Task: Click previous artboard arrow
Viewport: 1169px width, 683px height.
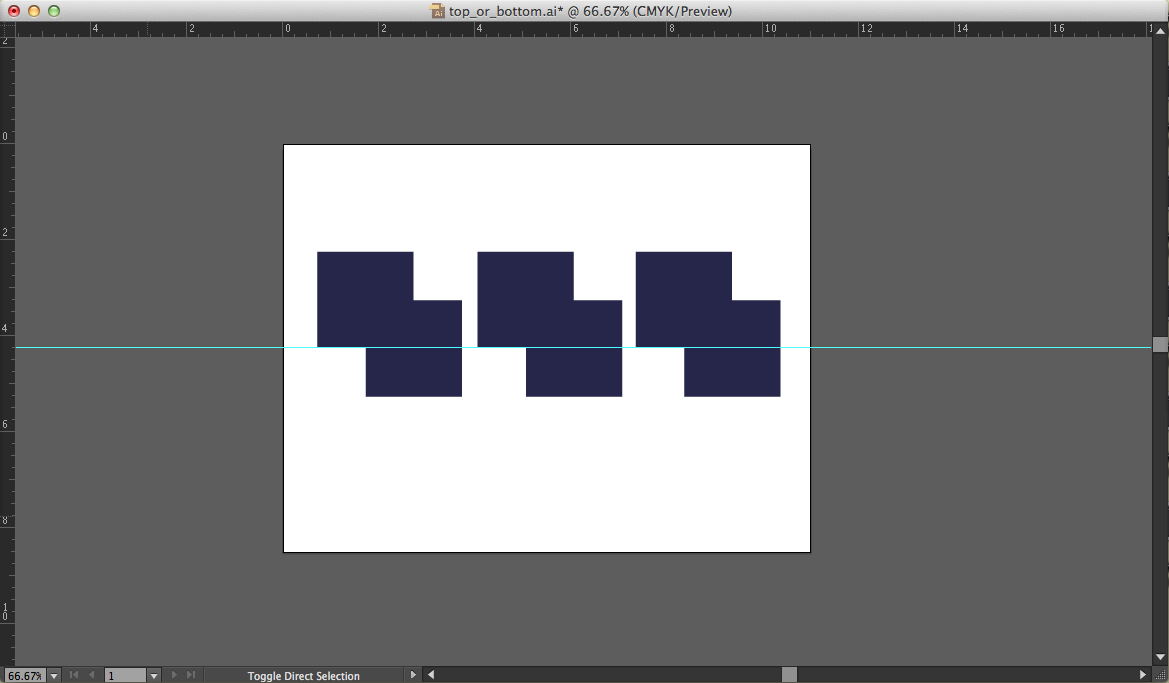Action: [x=91, y=676]
